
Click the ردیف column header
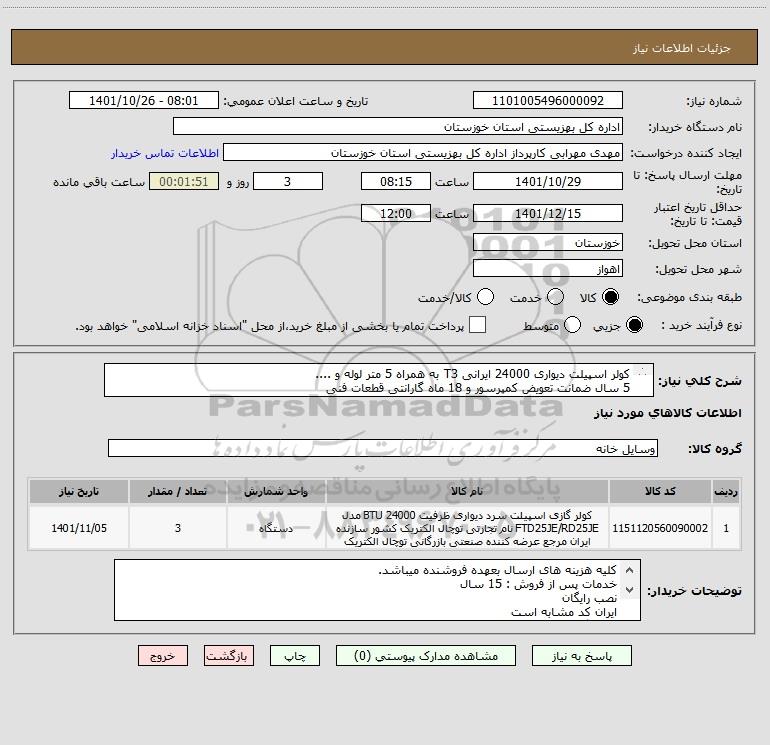(726, 492)
